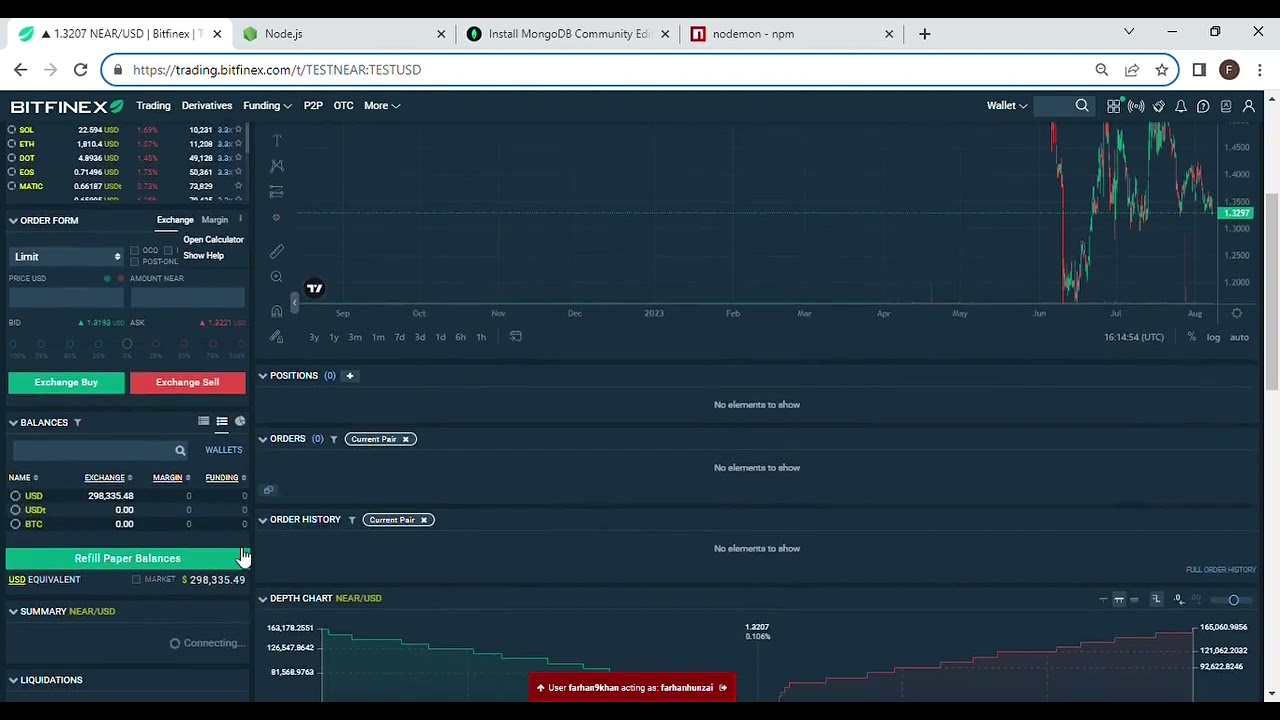Screen dimensions: 1280x720
Task: Collapse the BALANCES panel
Action: 13,423
